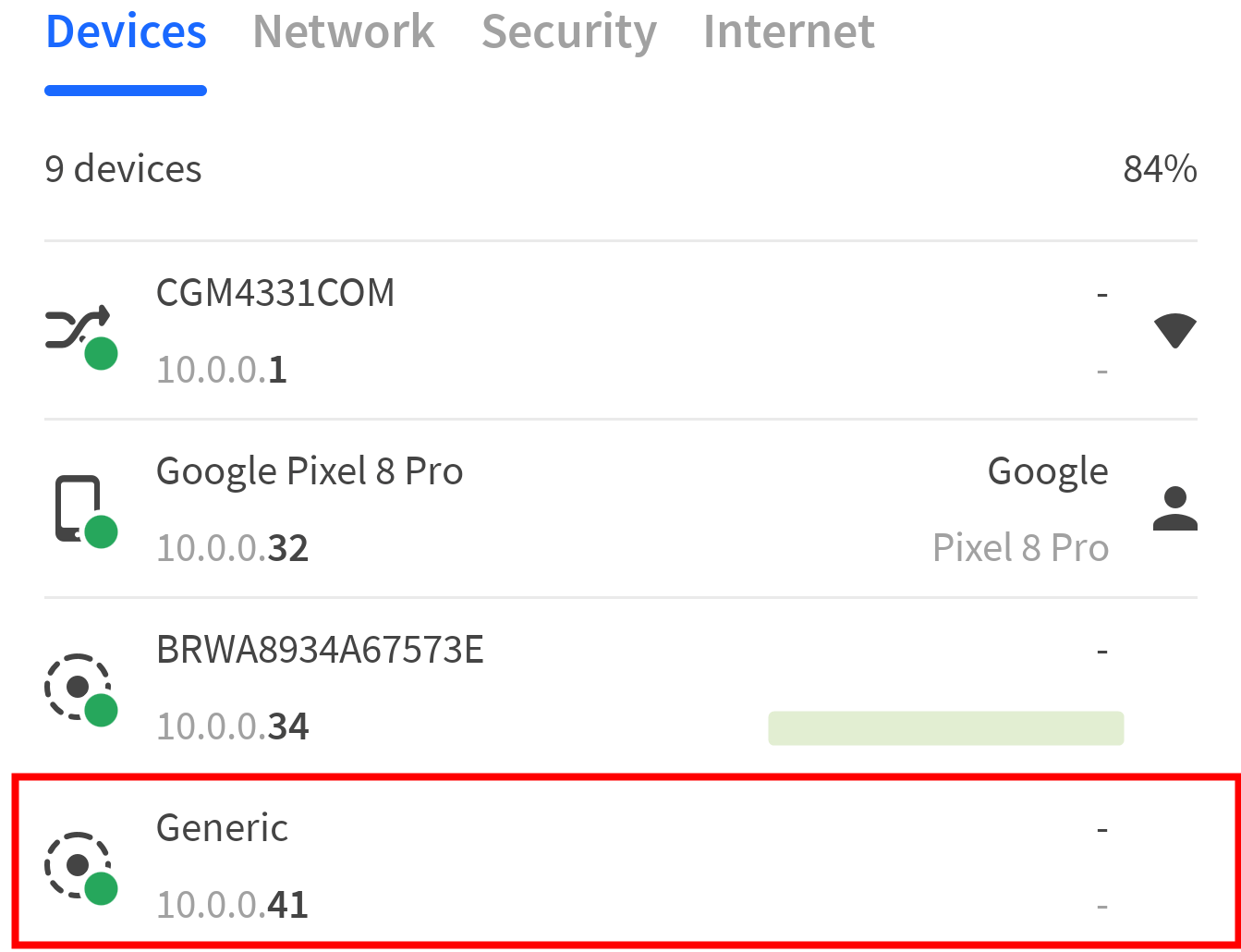1241x952 pixels.
Task: Click green status dot on Generic device icon
Action: coord(101,888)
